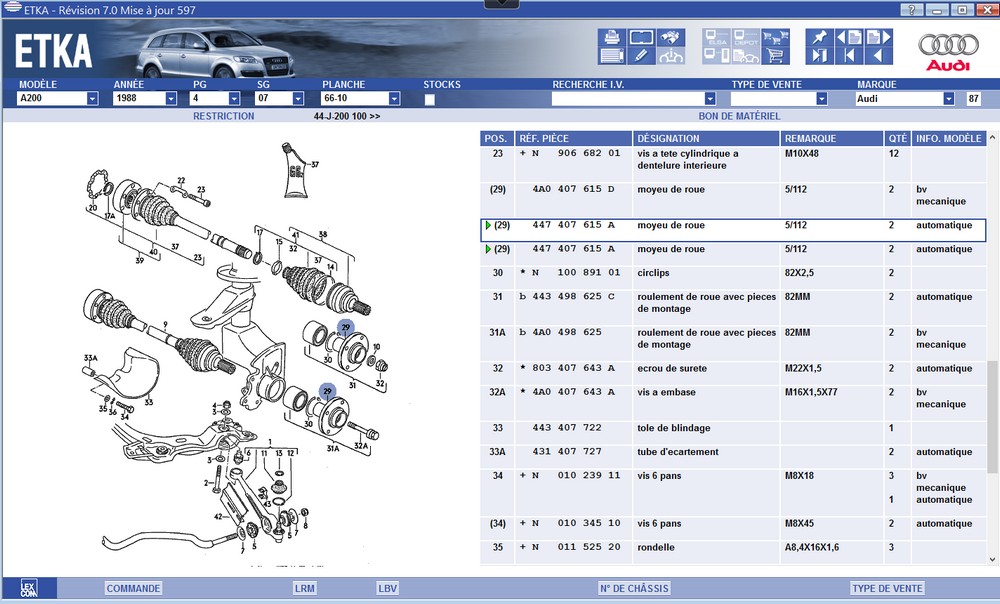This screenshot has width=1000, height=604.
Task: Click the N° DE CHÂSSIS button
Action: click(635, 588)
